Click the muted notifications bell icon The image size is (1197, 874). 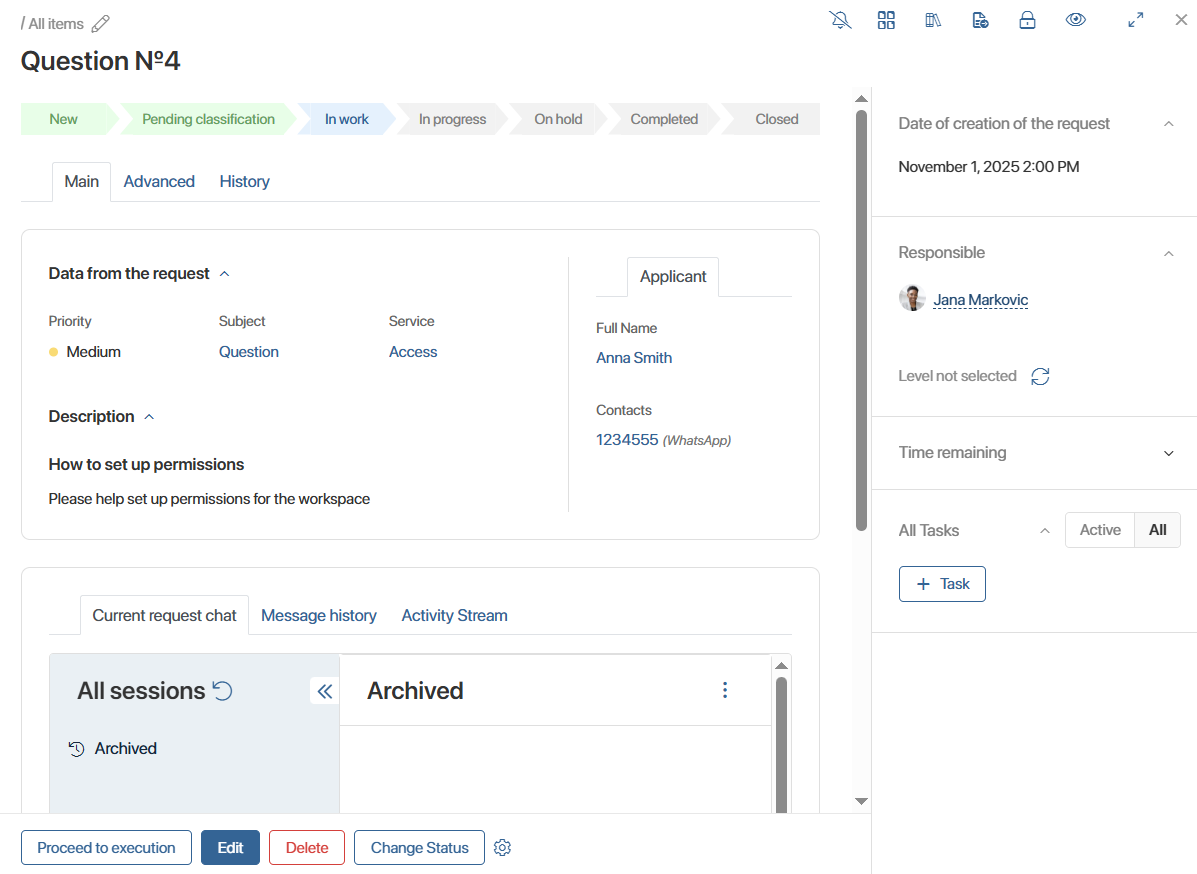click(x=840, y=20)
